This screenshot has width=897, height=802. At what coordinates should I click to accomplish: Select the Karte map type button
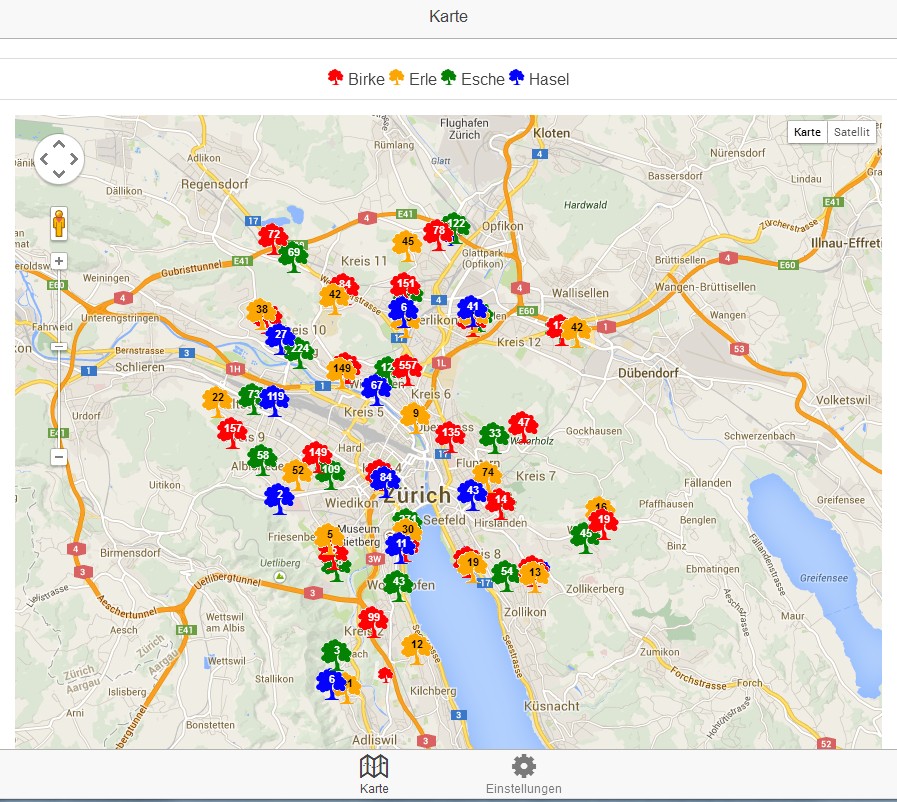tap(807, 132)
